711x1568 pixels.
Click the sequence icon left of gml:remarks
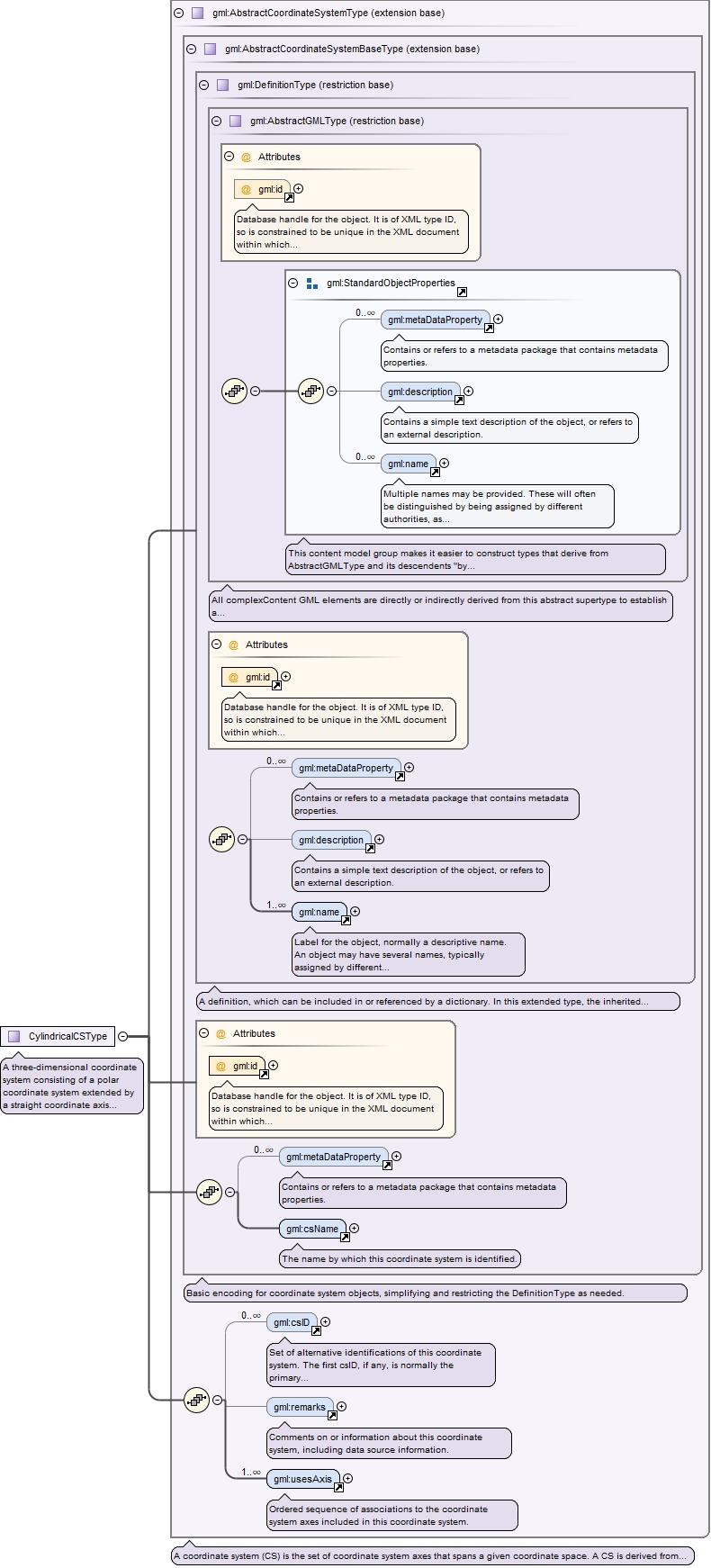coord(196,1400)
